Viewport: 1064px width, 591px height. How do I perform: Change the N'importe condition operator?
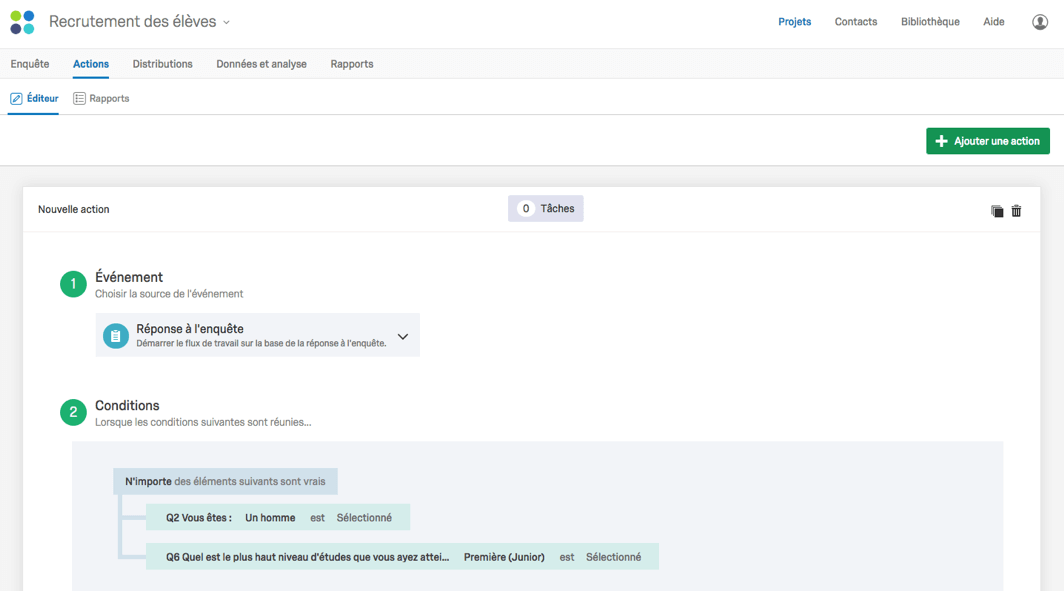pos(148,482)
